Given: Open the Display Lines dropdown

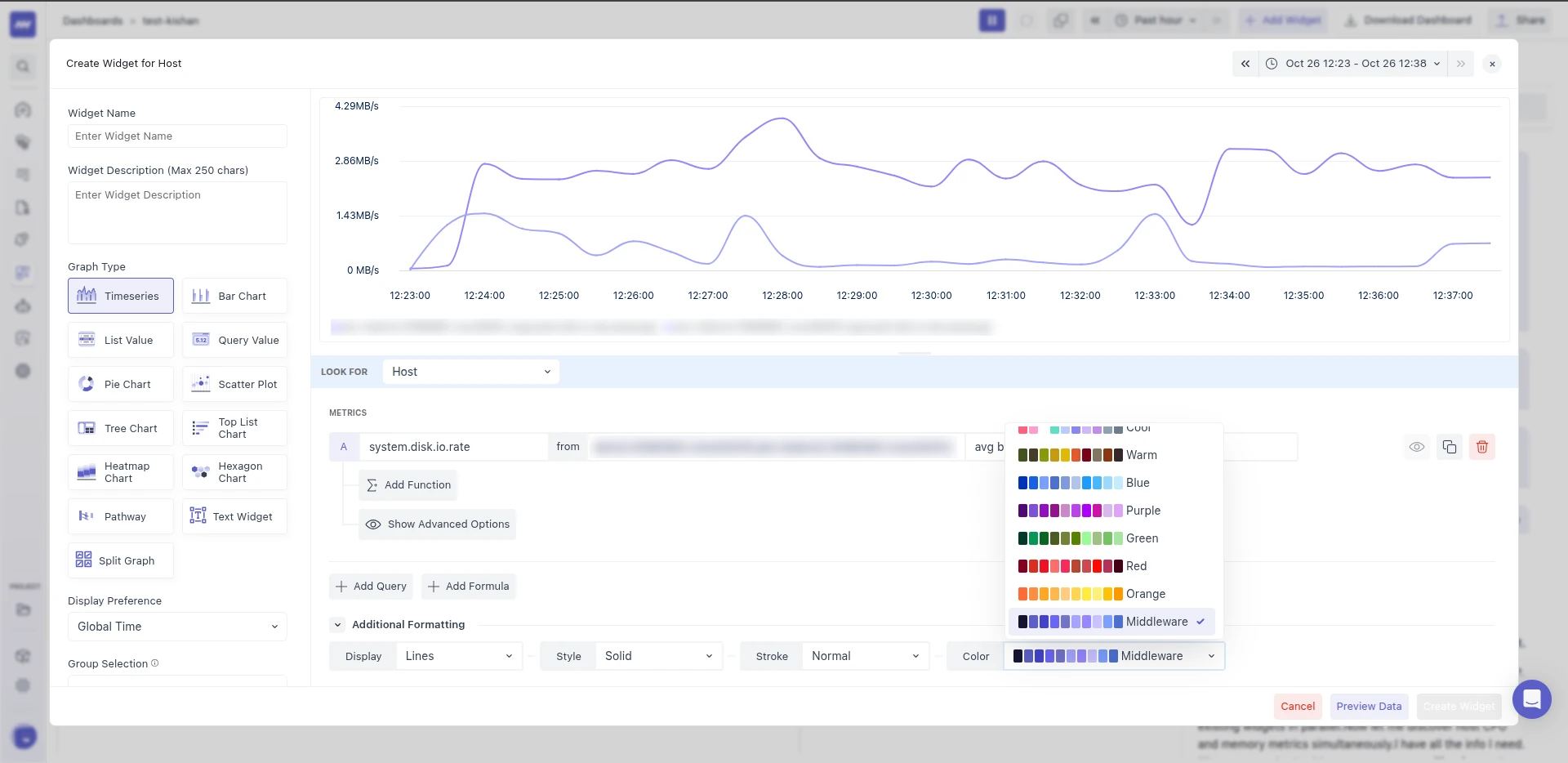Looking at the screenshot, I should point(458,656).
